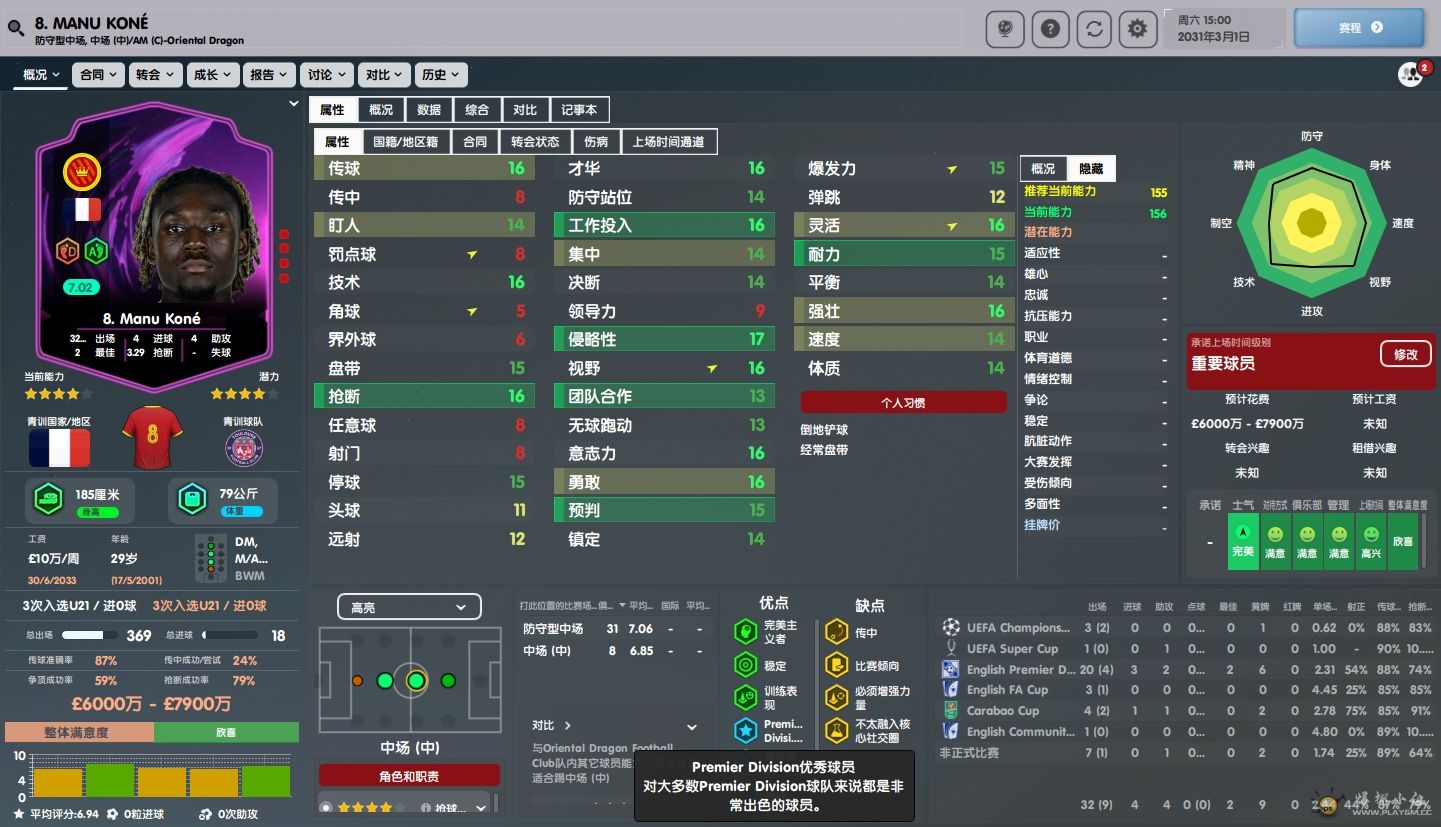This screenshot has height=827, width=1441.
Task: Click the 赛程 continue button
Action: 1359,28
